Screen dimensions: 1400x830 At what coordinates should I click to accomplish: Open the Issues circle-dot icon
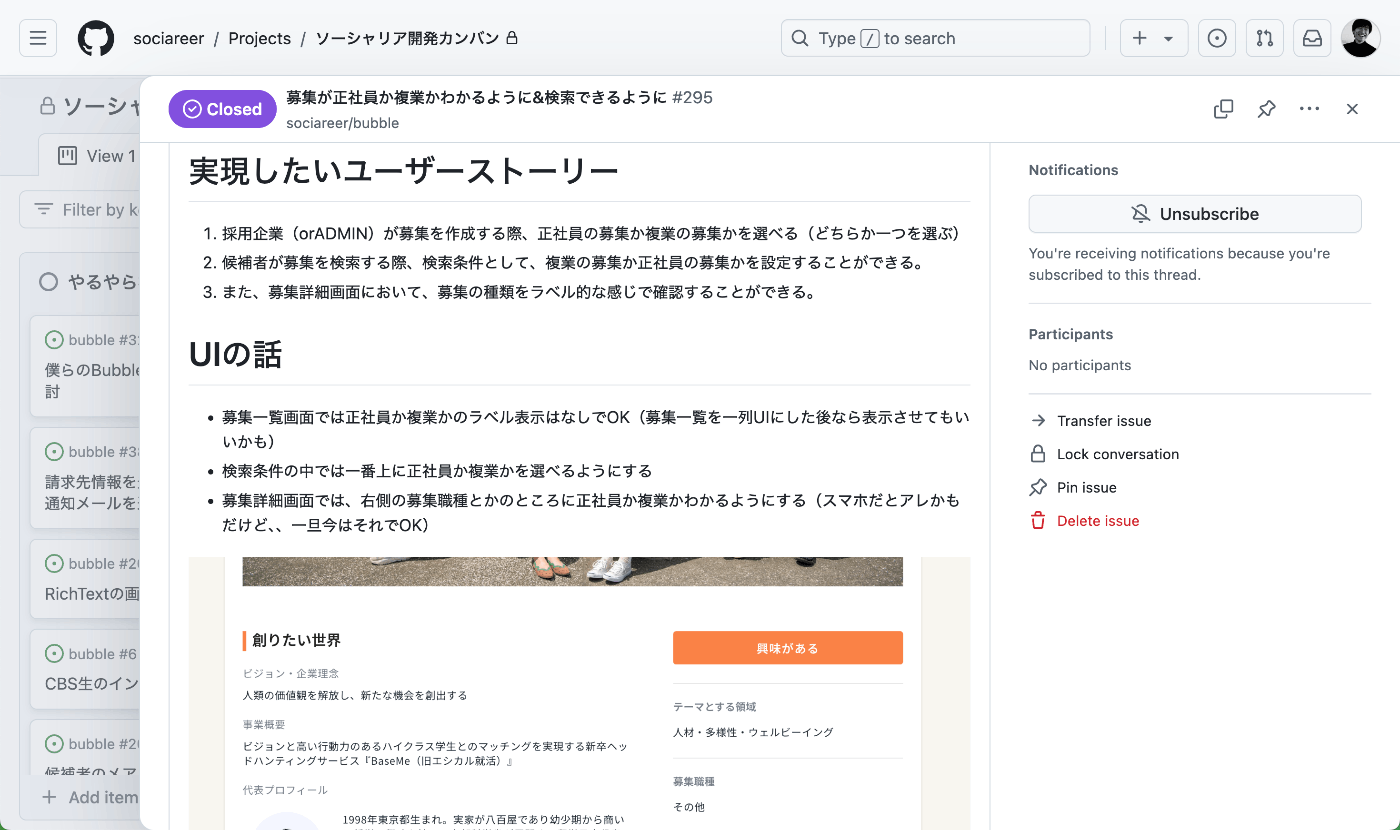tap(1217, 38)
